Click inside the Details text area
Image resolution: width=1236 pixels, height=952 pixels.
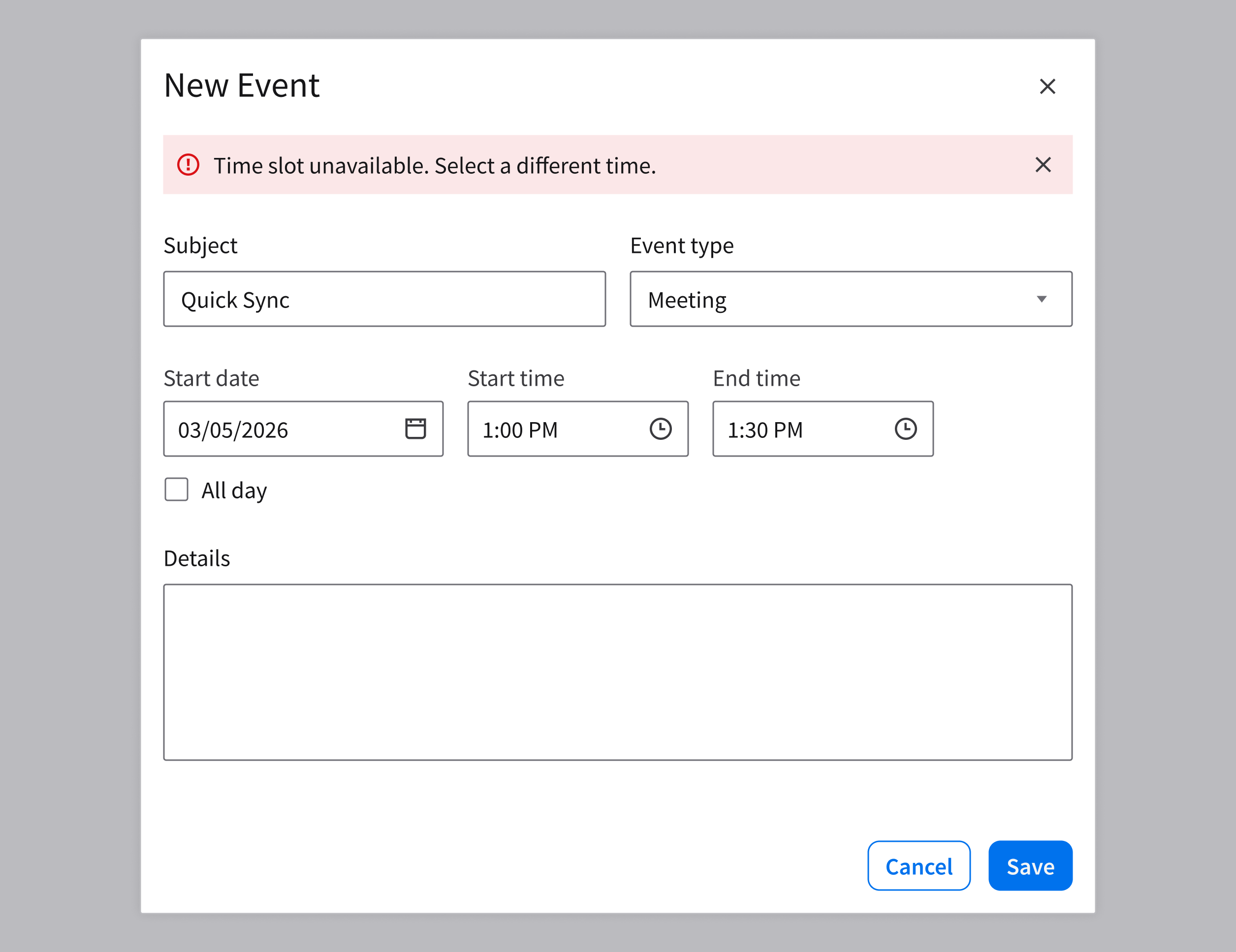click(617, 672)
